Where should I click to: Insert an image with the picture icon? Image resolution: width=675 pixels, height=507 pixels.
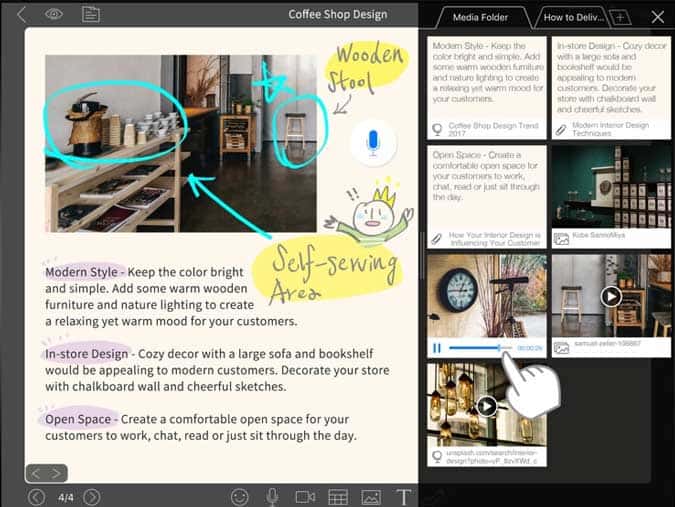point(371,497)
